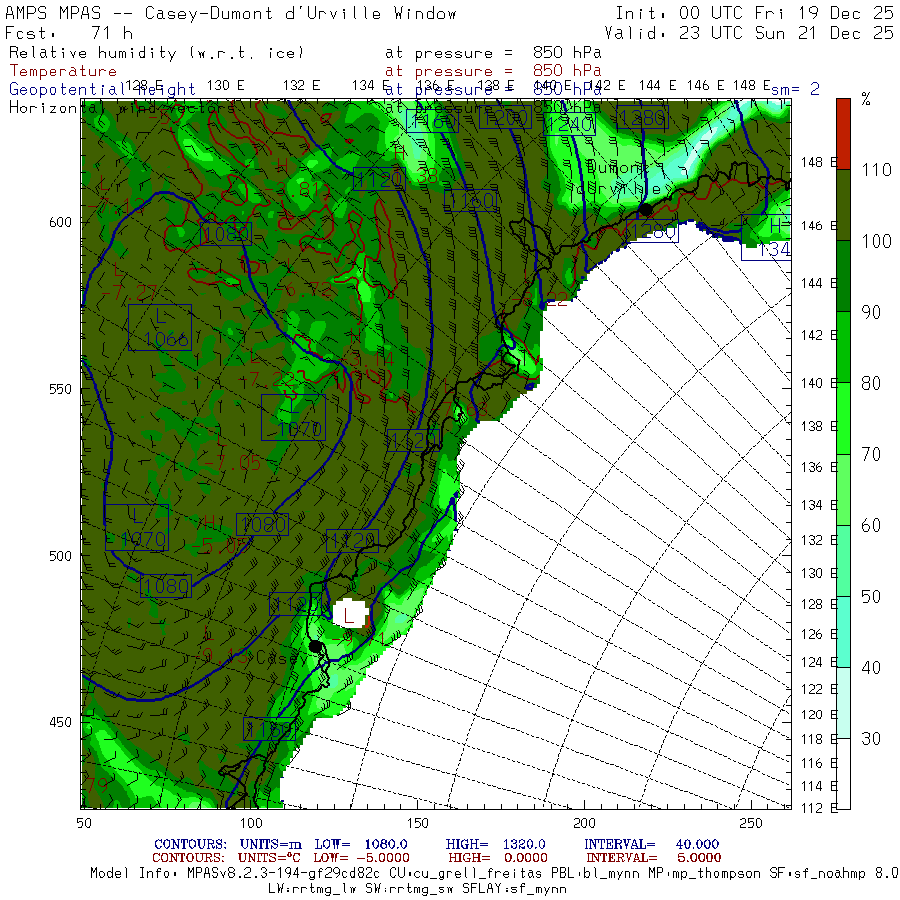Click the blue 'Geopotential height' legend label
The width and height of the screenshot is (900, 900).
click(102, 90)
